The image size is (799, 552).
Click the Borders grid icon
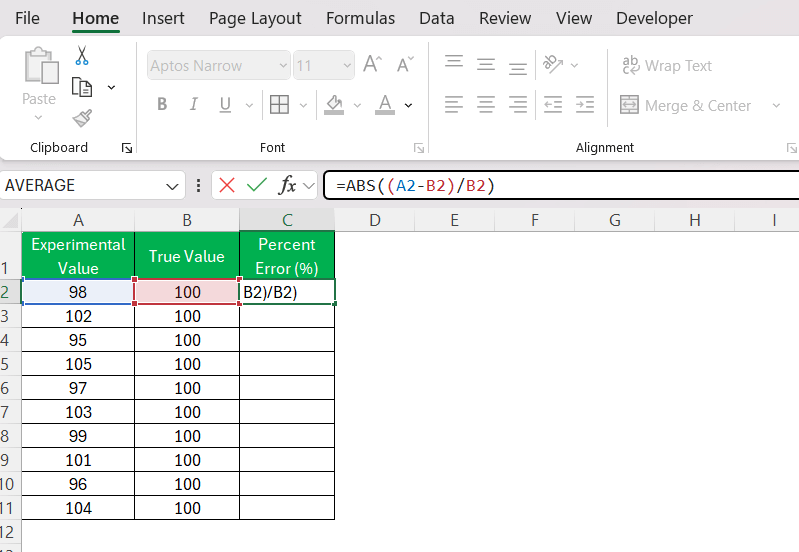pos(279,105)
